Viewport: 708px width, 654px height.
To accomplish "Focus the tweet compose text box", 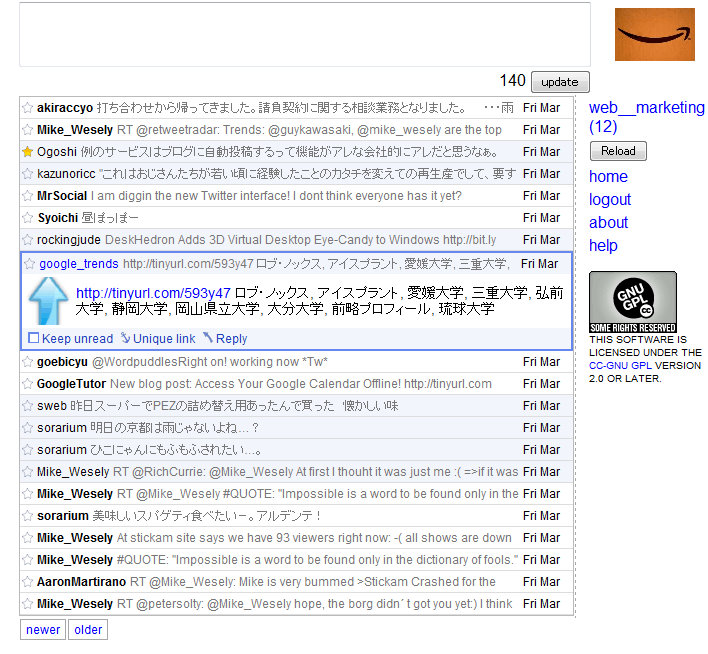I will click(x=305, y=35).
